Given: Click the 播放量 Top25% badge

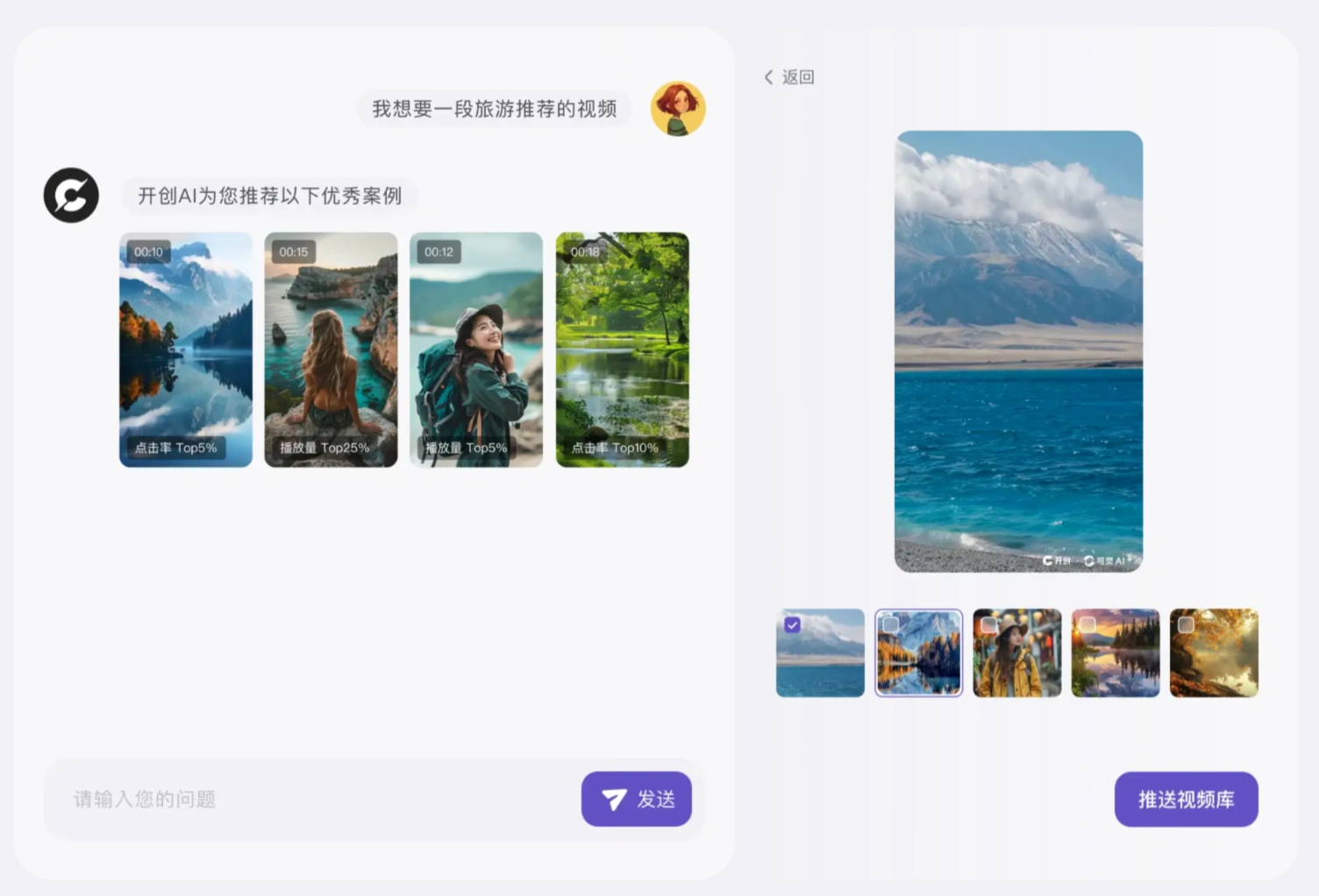Looking at the screenshot, I should pos(324,448).
